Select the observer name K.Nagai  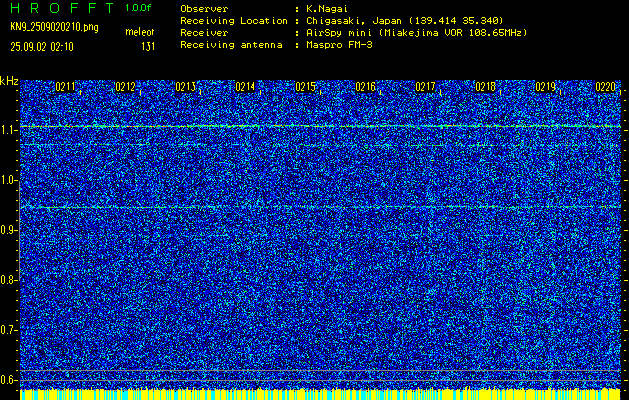click(x=327, y=9)
